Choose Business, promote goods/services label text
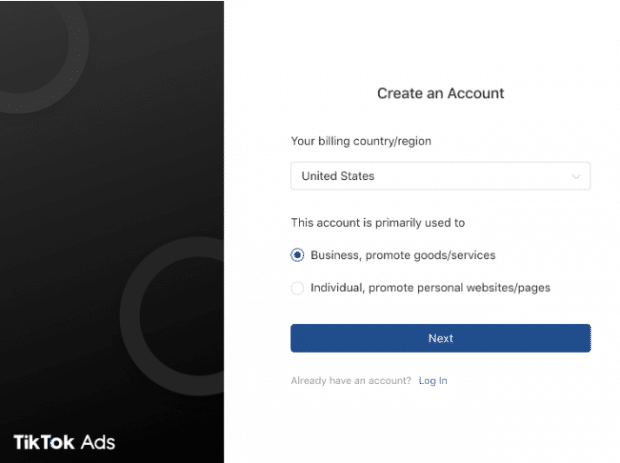Image resolution: width=620 pixels, height=463 pixels. 403,255
